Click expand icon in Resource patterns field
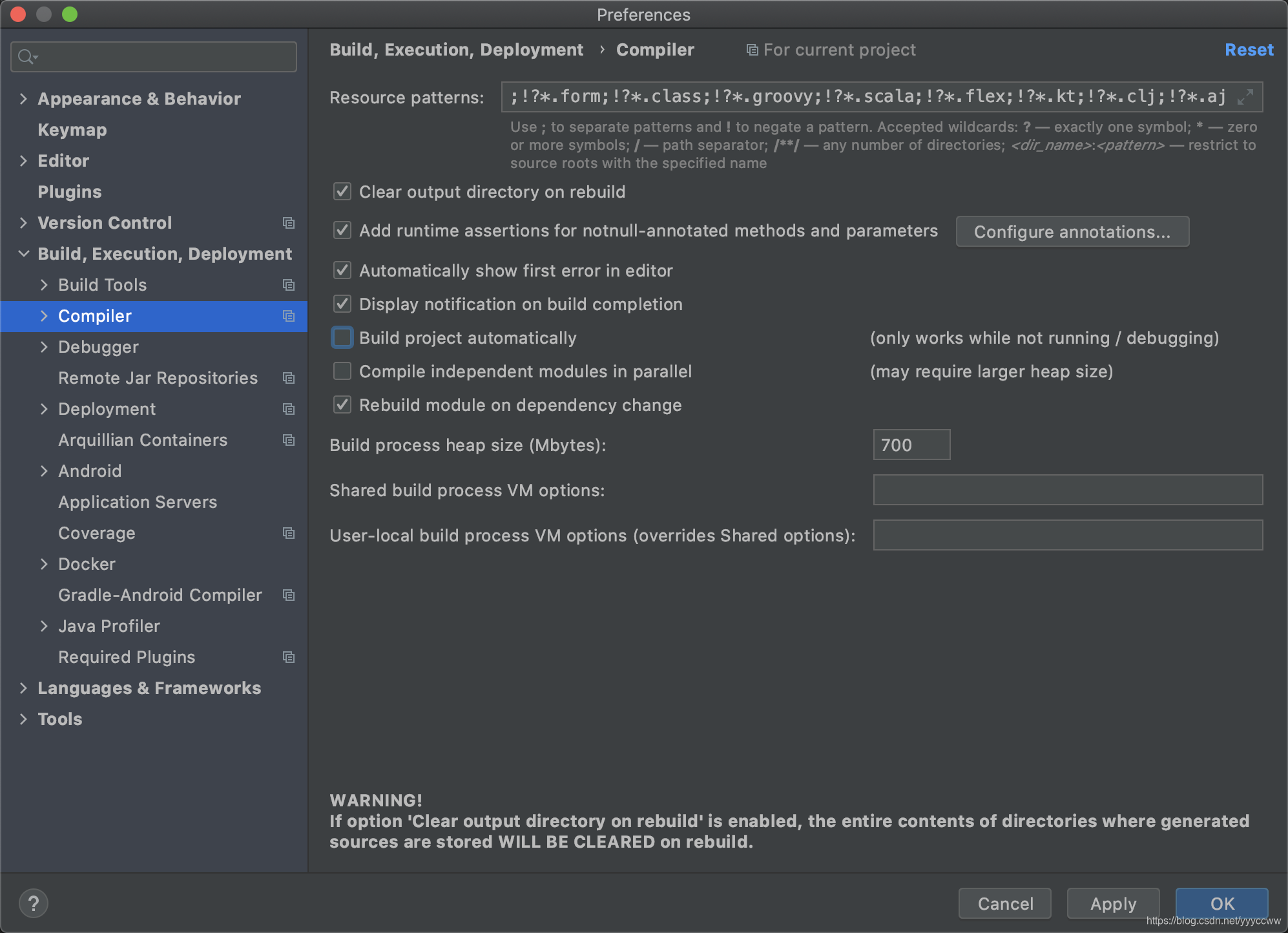The image size is (1288, 933). point(1245,97)
